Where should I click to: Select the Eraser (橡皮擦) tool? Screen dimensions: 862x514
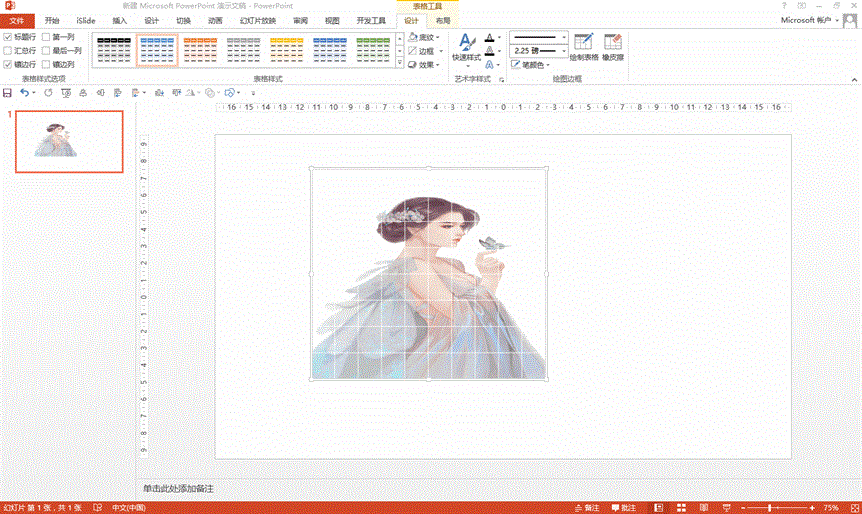[x=613, y=48]
